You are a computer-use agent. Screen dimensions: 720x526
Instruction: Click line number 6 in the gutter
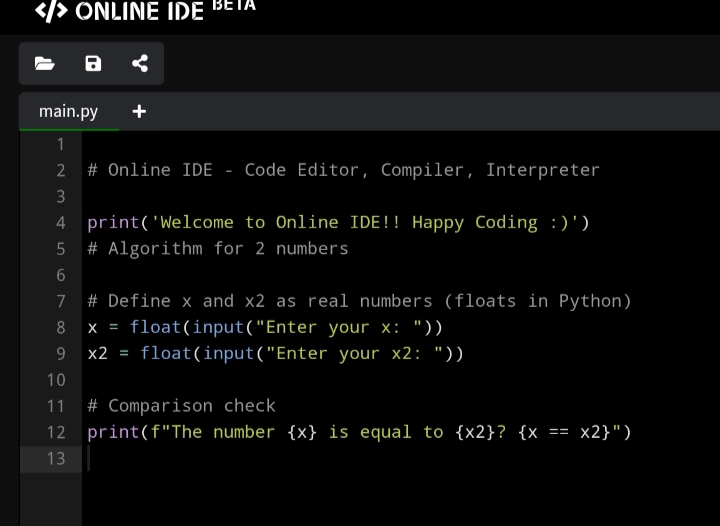tap(61, 275)
